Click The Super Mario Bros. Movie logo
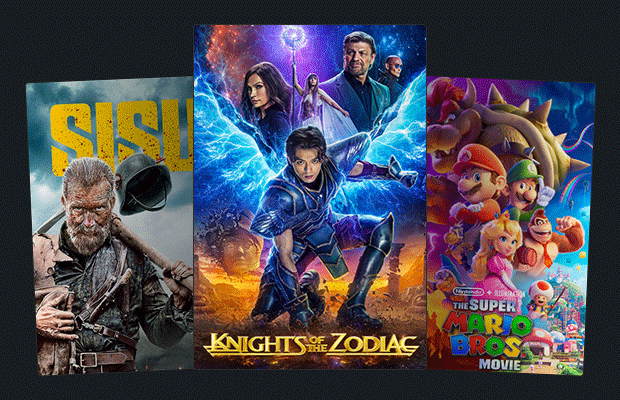Viewport: 620px width, 400px height. click(487, 334)
